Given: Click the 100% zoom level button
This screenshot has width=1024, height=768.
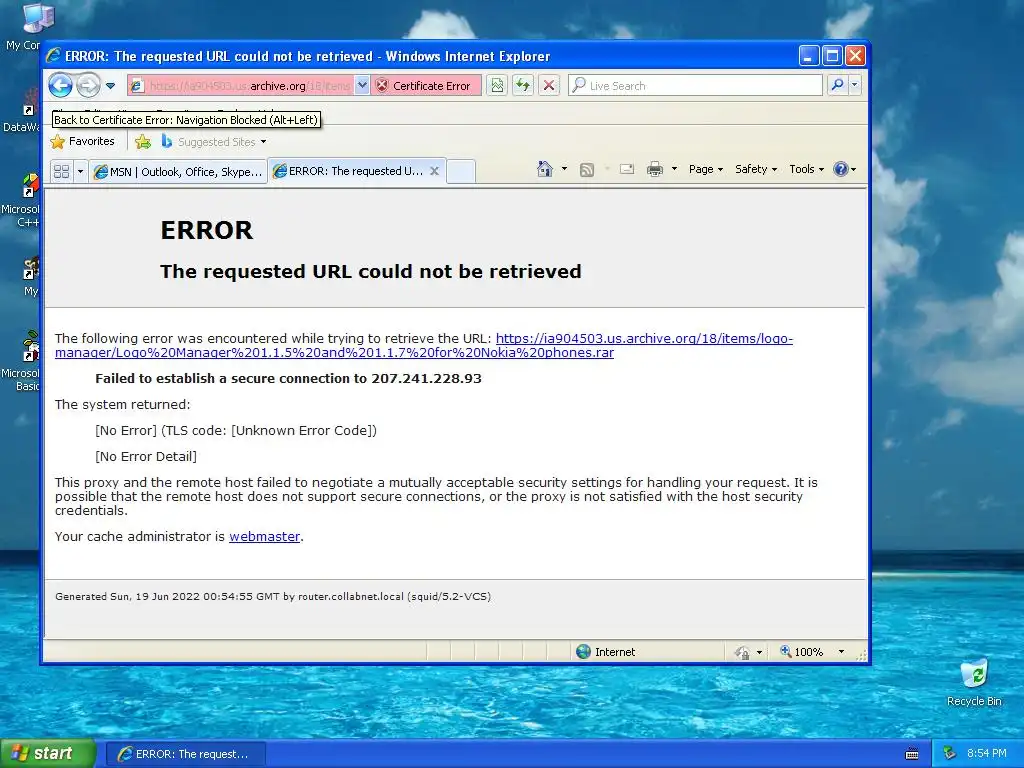Looking at the screenshot, I should (x=801, y=652).
